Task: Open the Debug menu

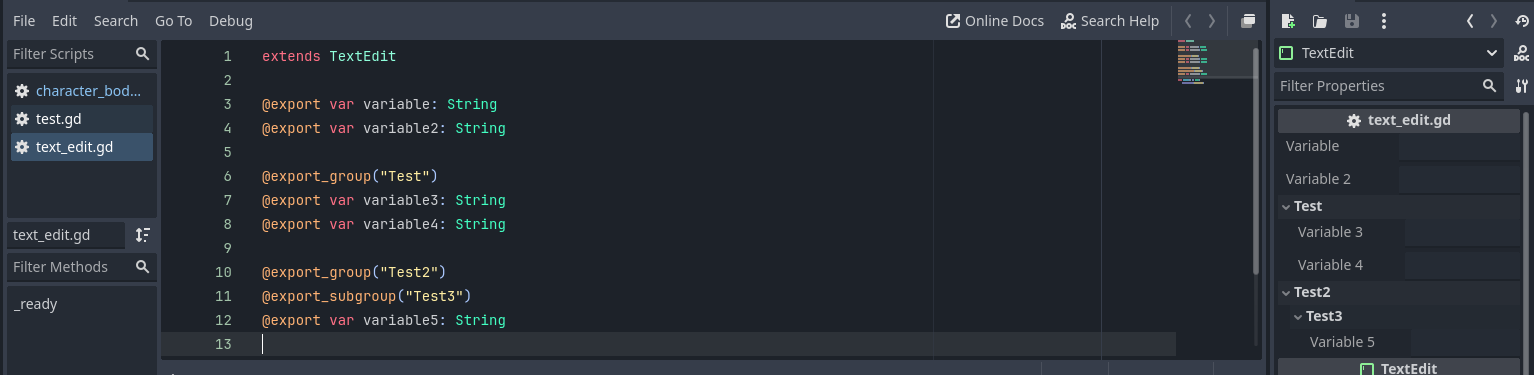Action: 231,21
